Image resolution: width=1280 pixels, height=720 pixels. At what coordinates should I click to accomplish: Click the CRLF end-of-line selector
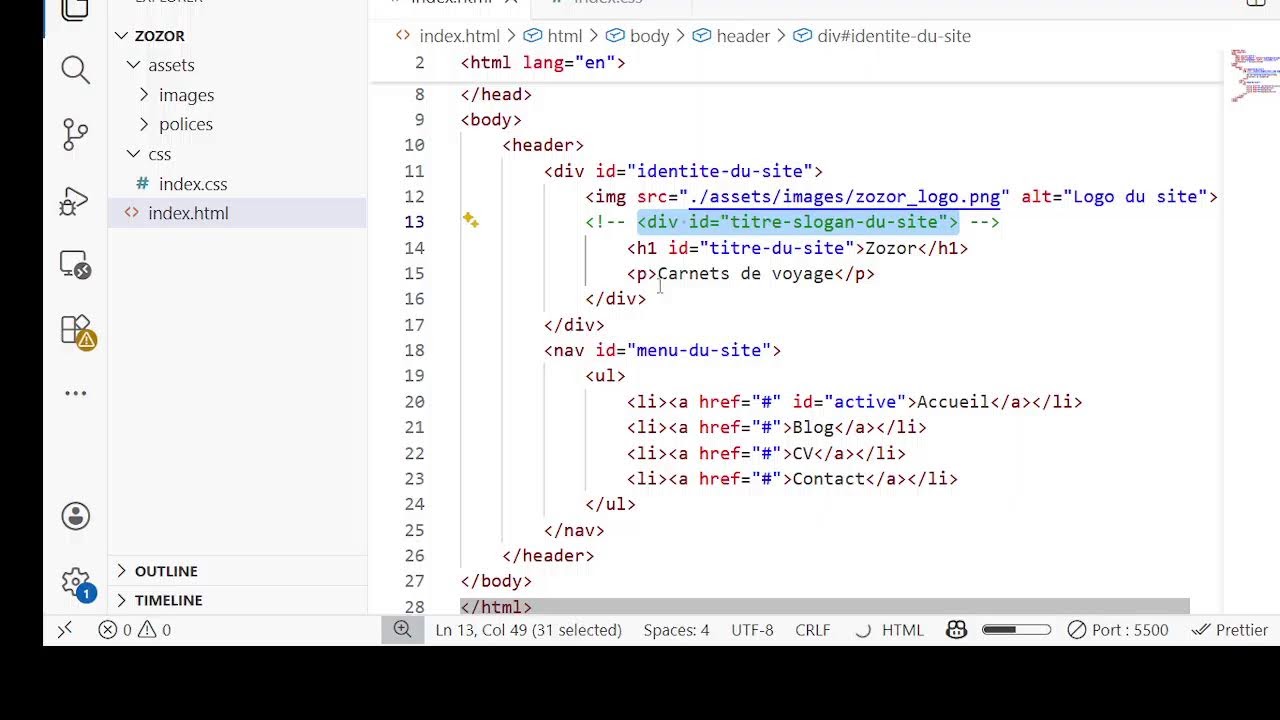[812, 630]
